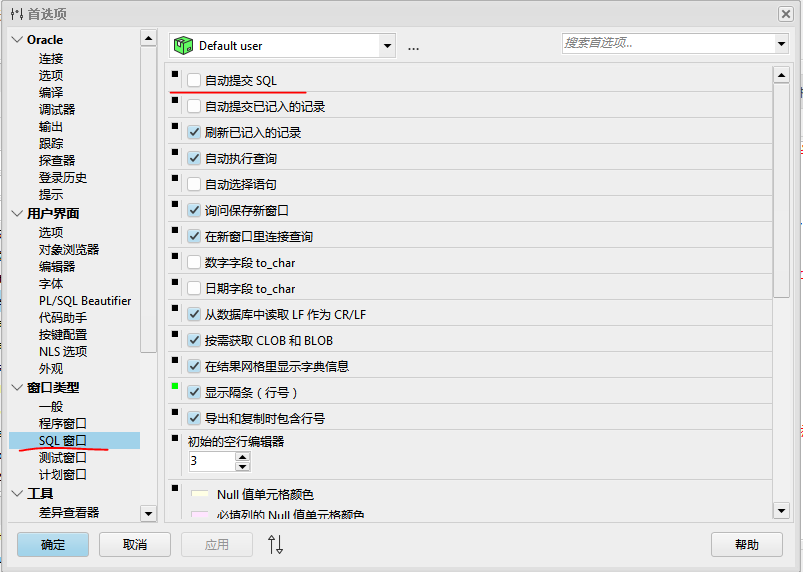Enable the 自动提交 SQL checkbox

coord(194,80)
